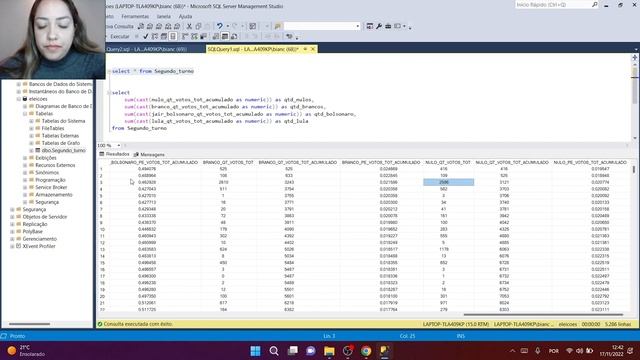This screenshot has height=360, width=640.
Task: Open the Toolbox icon in the toolbar
Action: point(388,26)
